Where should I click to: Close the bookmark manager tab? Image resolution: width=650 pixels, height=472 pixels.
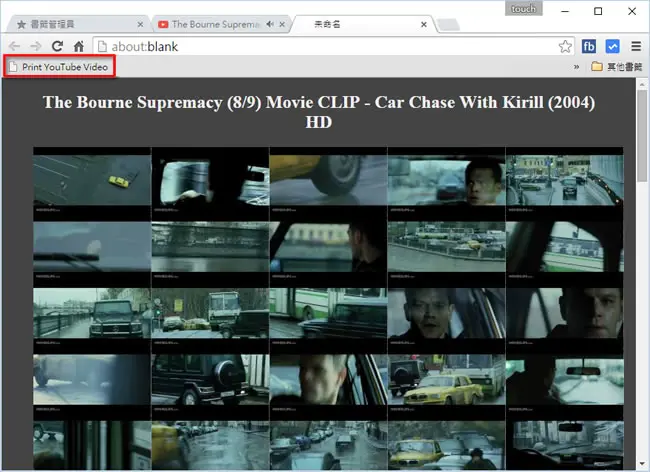[140, 24]
